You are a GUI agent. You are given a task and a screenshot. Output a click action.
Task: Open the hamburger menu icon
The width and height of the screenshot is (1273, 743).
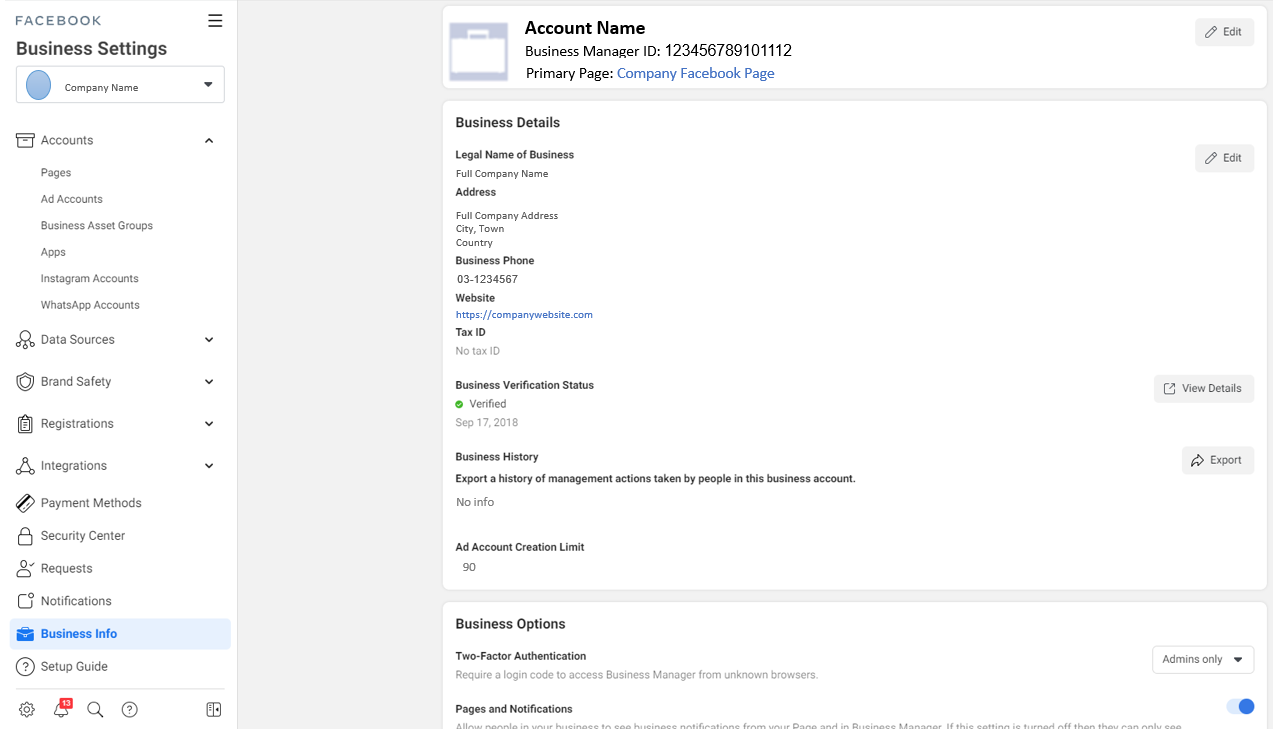215,20
